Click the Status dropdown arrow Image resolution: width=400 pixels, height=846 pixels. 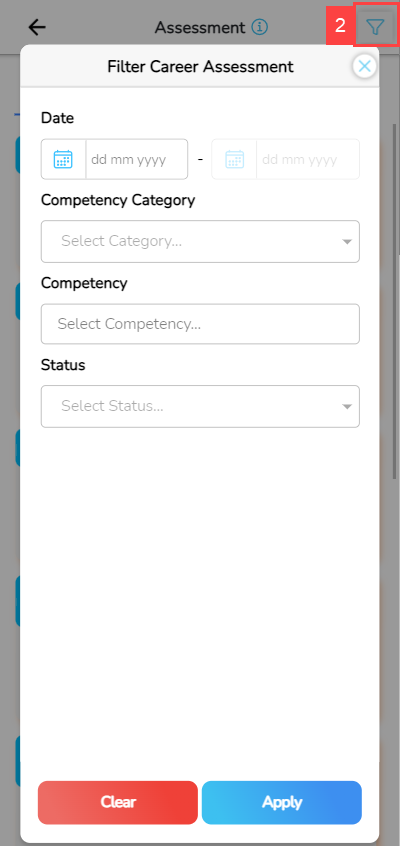tap(347, 407)
